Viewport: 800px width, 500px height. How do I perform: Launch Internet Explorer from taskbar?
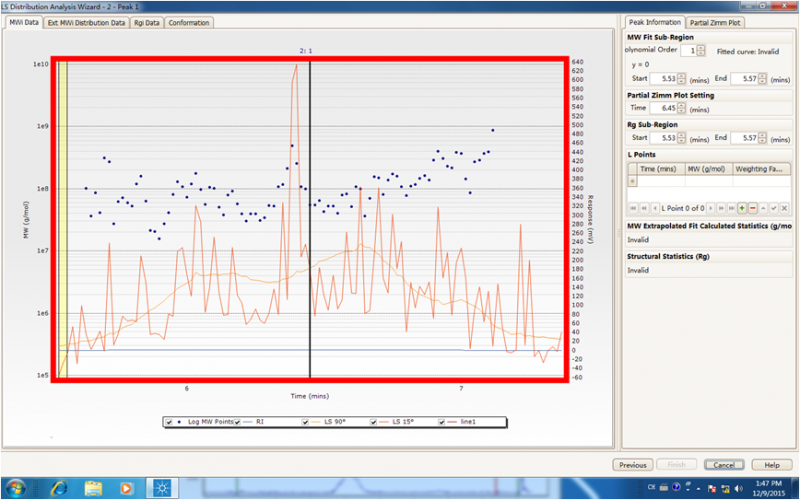click(x=60, y=488)
